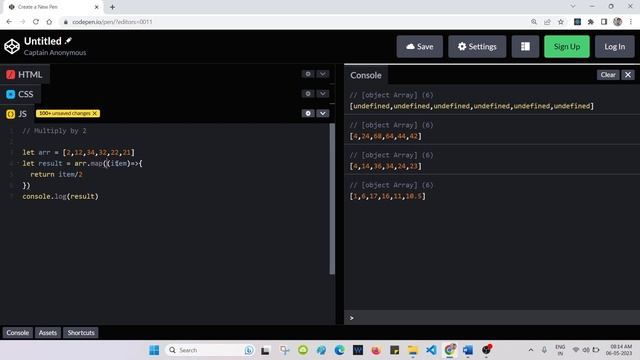
Task: Go to browser home page
Action: (x=49, y=22)
